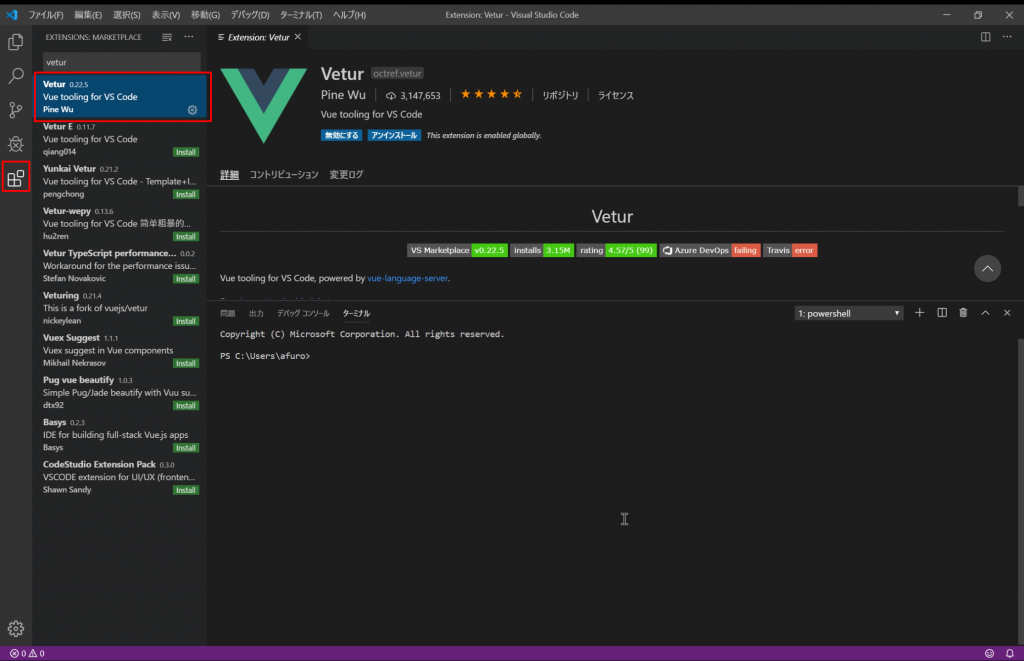Click the 無効にする button
1024x661 pixels.
342,135
